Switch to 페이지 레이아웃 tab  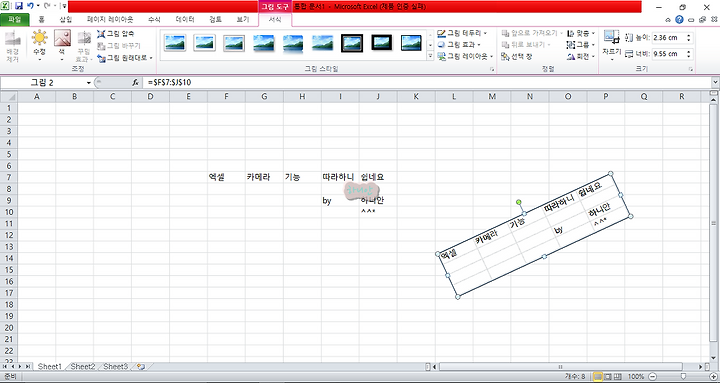(110, 20)
